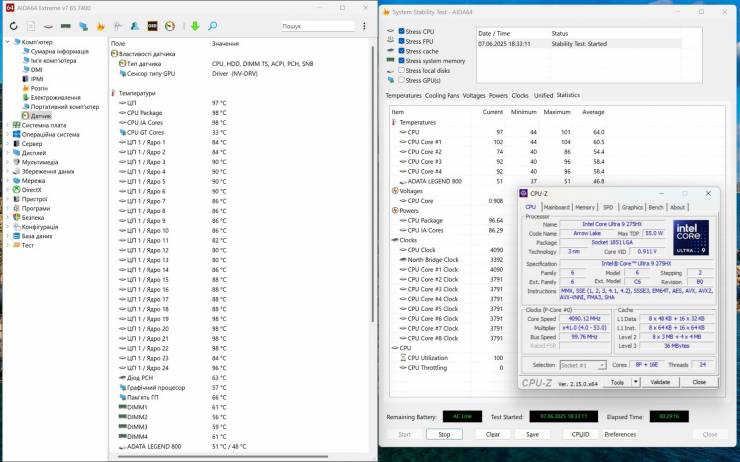The width and height of the screenshot is (740, 462).
Task: Open the disk benchmark toolbar icon
Action: click(48, 26)
